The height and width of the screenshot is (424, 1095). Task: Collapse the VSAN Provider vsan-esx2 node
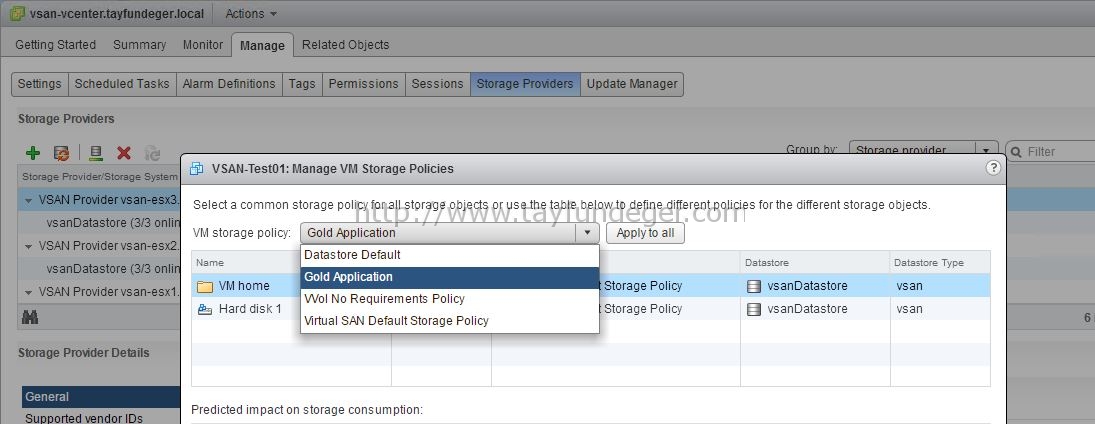click(x=29, y=246)
